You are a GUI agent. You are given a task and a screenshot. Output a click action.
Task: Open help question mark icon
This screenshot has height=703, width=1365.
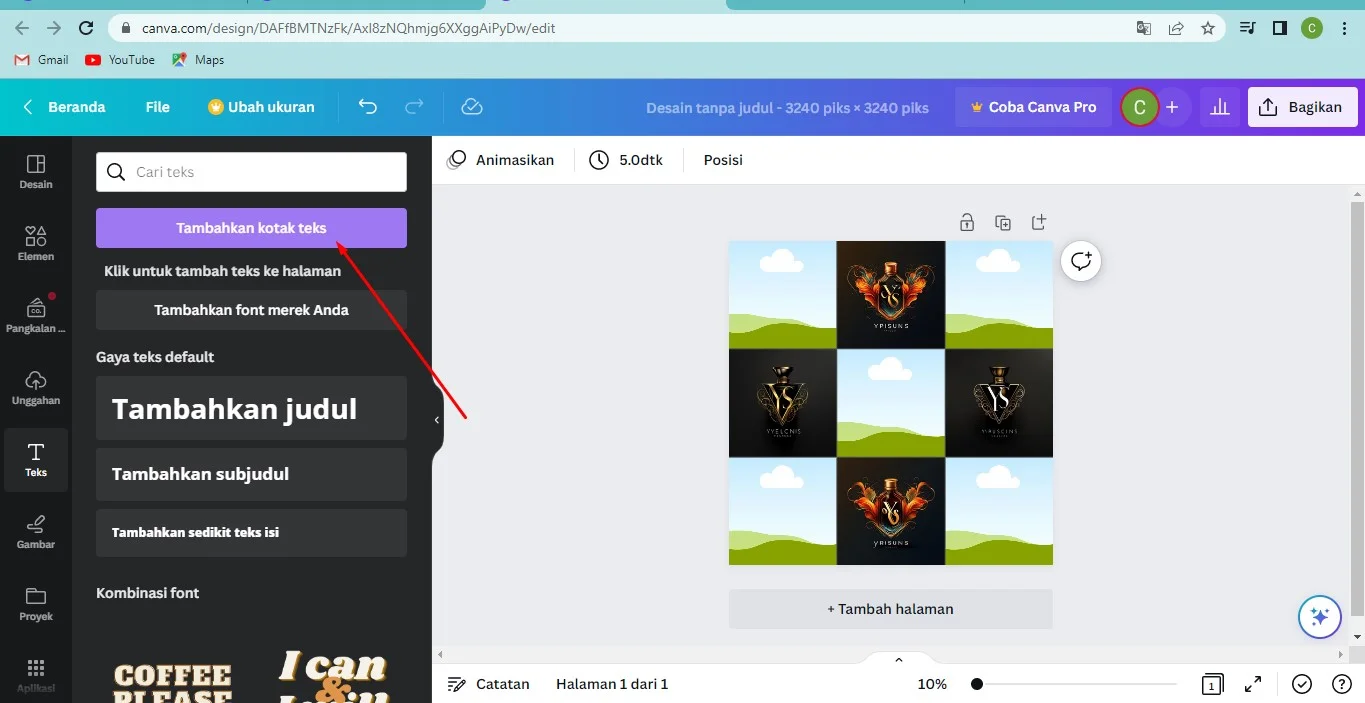[x=1342, y=684]
